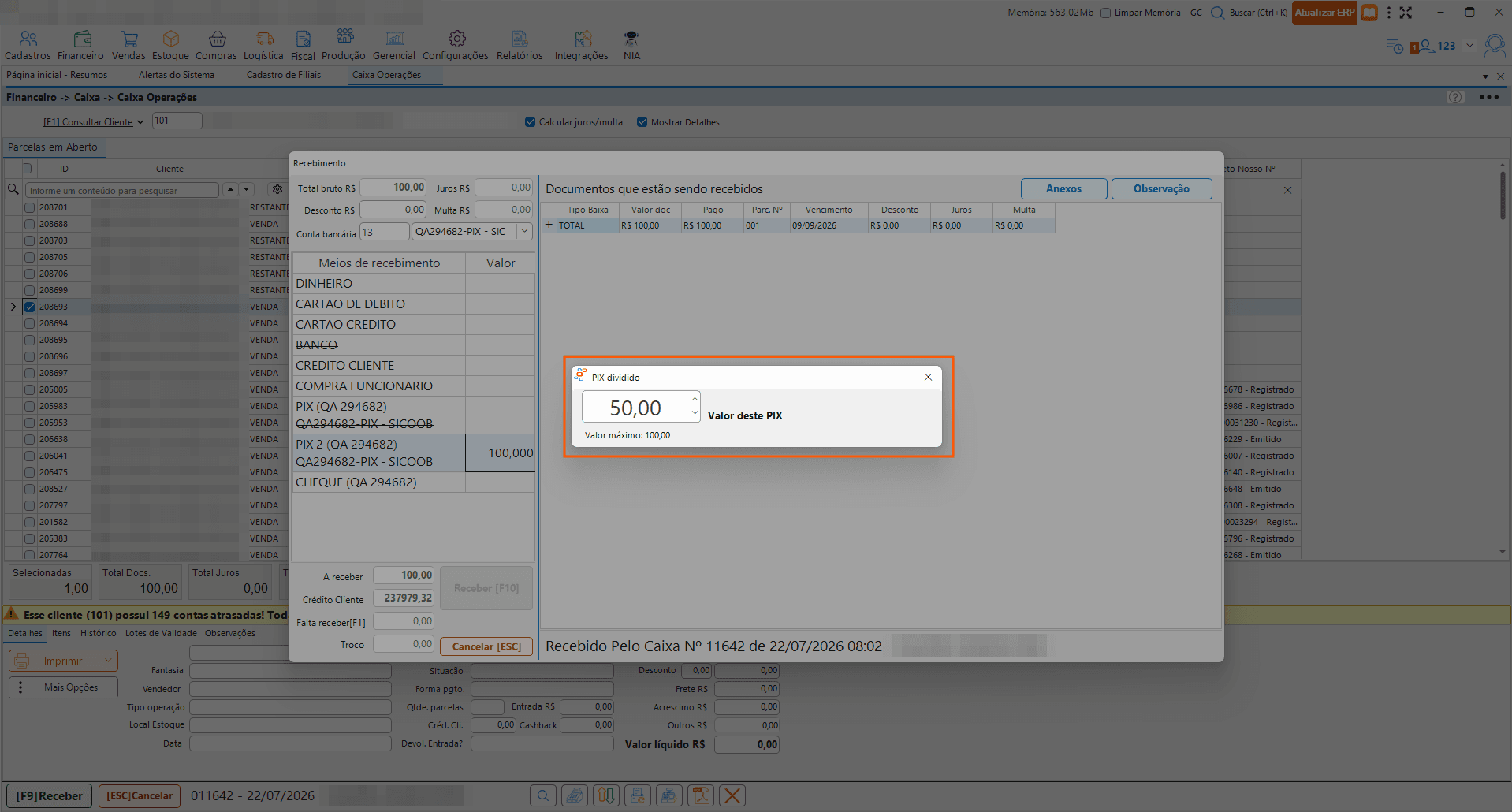Check the row 205005 checkbox

pyautogui.click(x=30, y=389)
